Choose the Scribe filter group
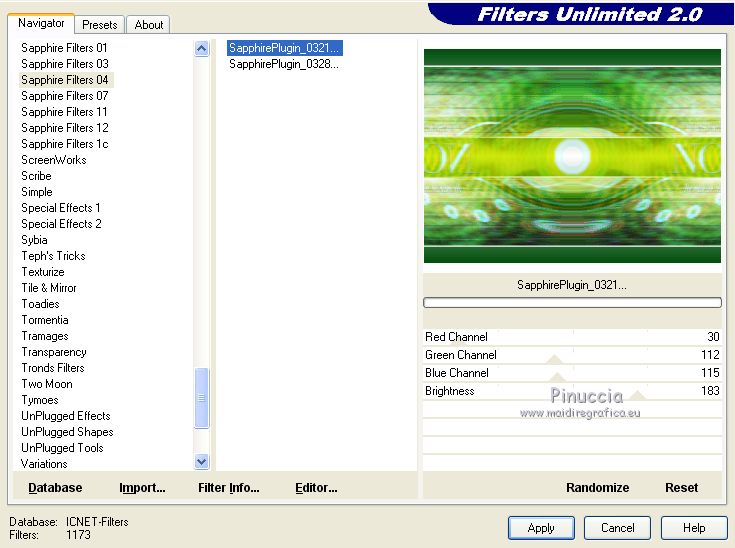 tap(36, 176)
